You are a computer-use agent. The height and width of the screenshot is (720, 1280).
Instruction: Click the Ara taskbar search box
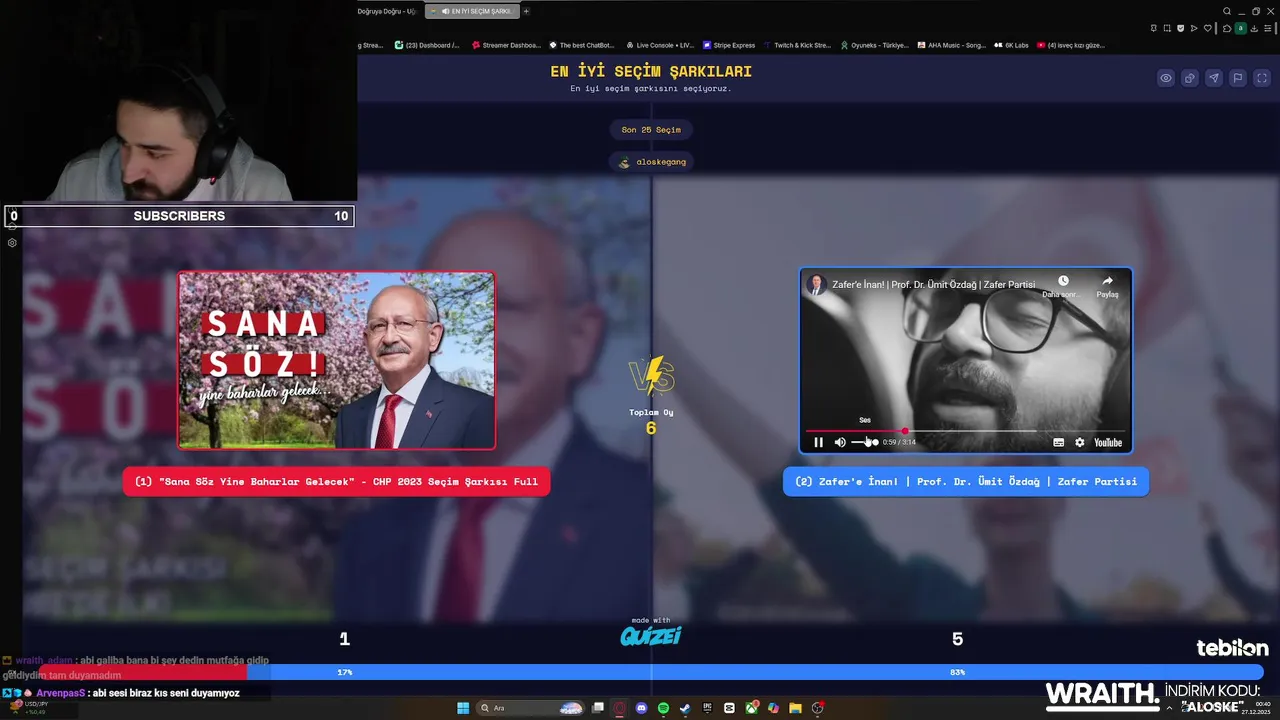click(x=530, y=708)
